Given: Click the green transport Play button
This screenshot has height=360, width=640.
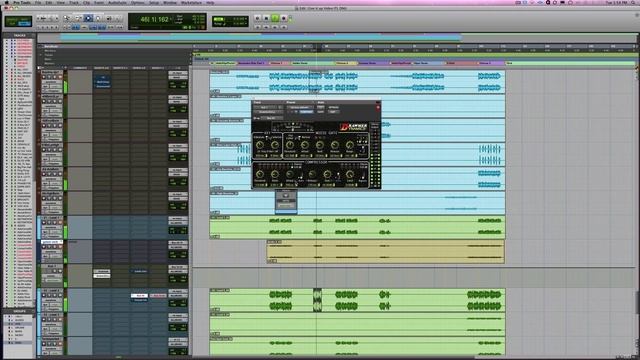Looking at the screenshot, I should [275, 18].
